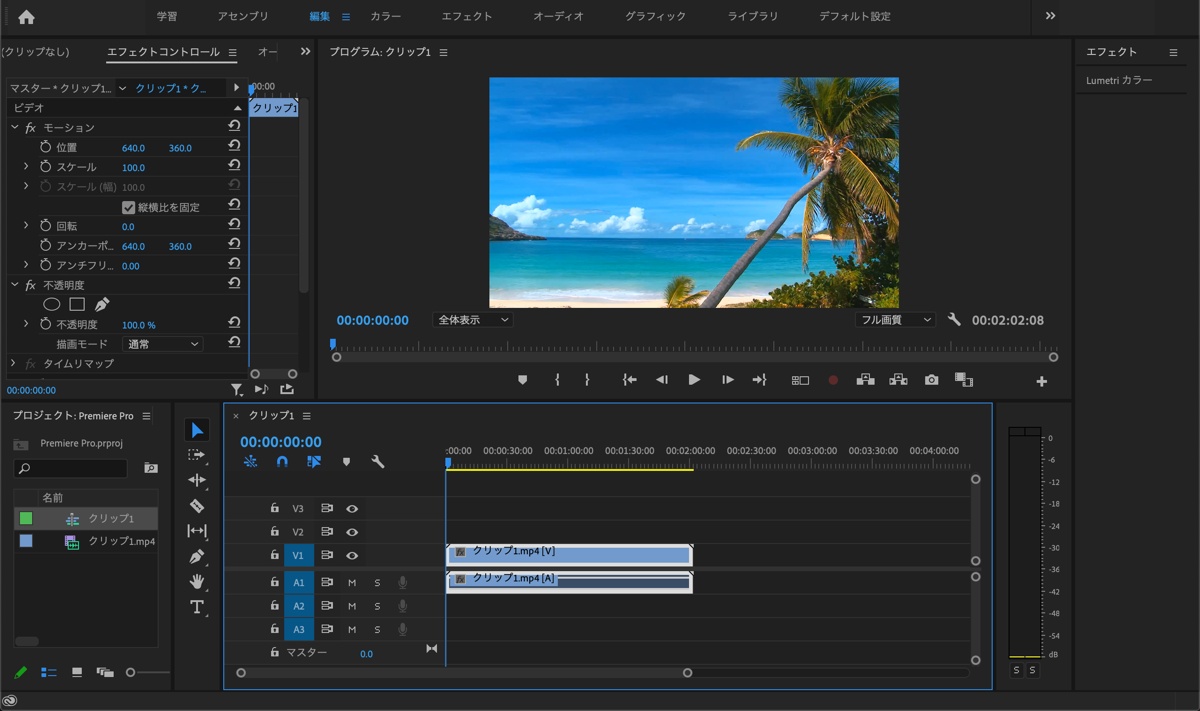The width and height of the screenshot is (1200, 711).
Task: Switch to グラフィック workspace
Action: click(x=656, y=17)
